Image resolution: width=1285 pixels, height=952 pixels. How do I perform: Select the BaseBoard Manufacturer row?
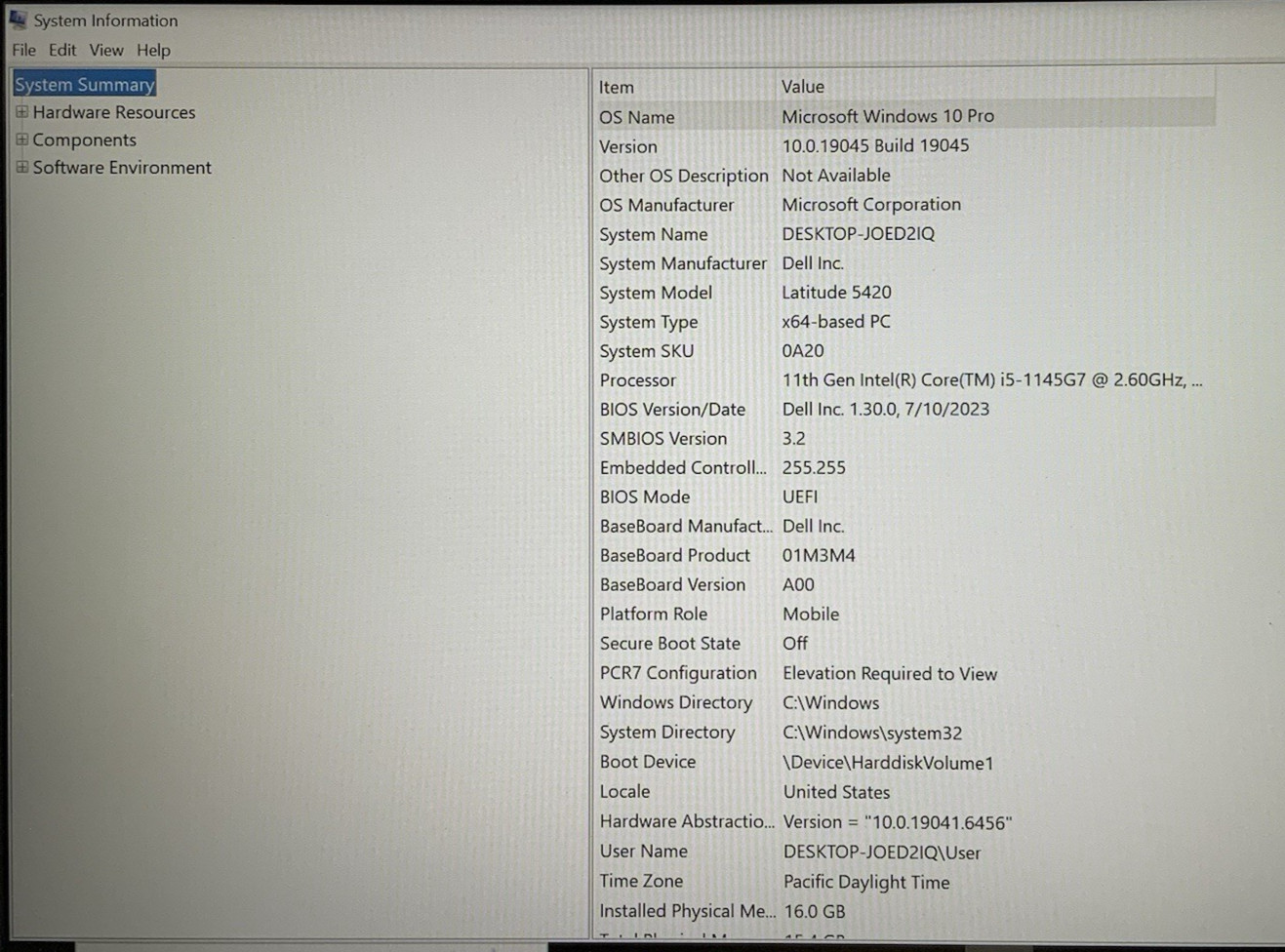[x=904, y=527]
